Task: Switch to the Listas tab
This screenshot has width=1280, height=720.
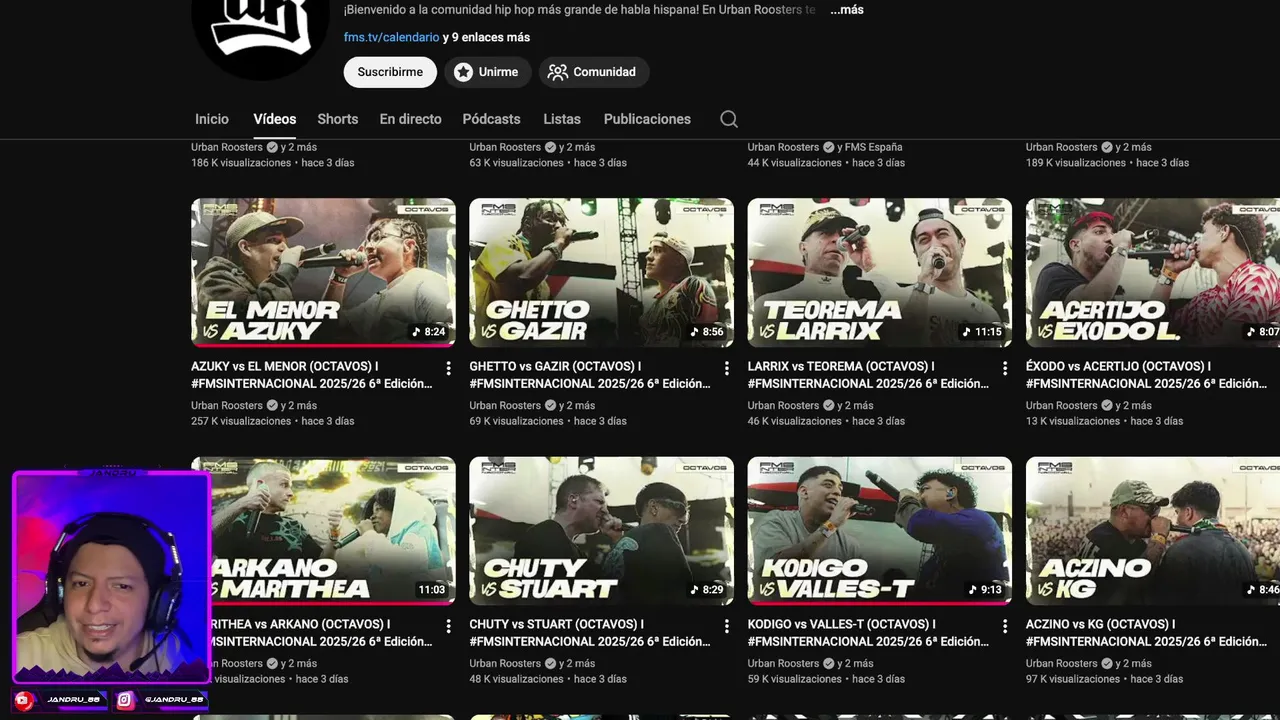Action: coord(562,119)
